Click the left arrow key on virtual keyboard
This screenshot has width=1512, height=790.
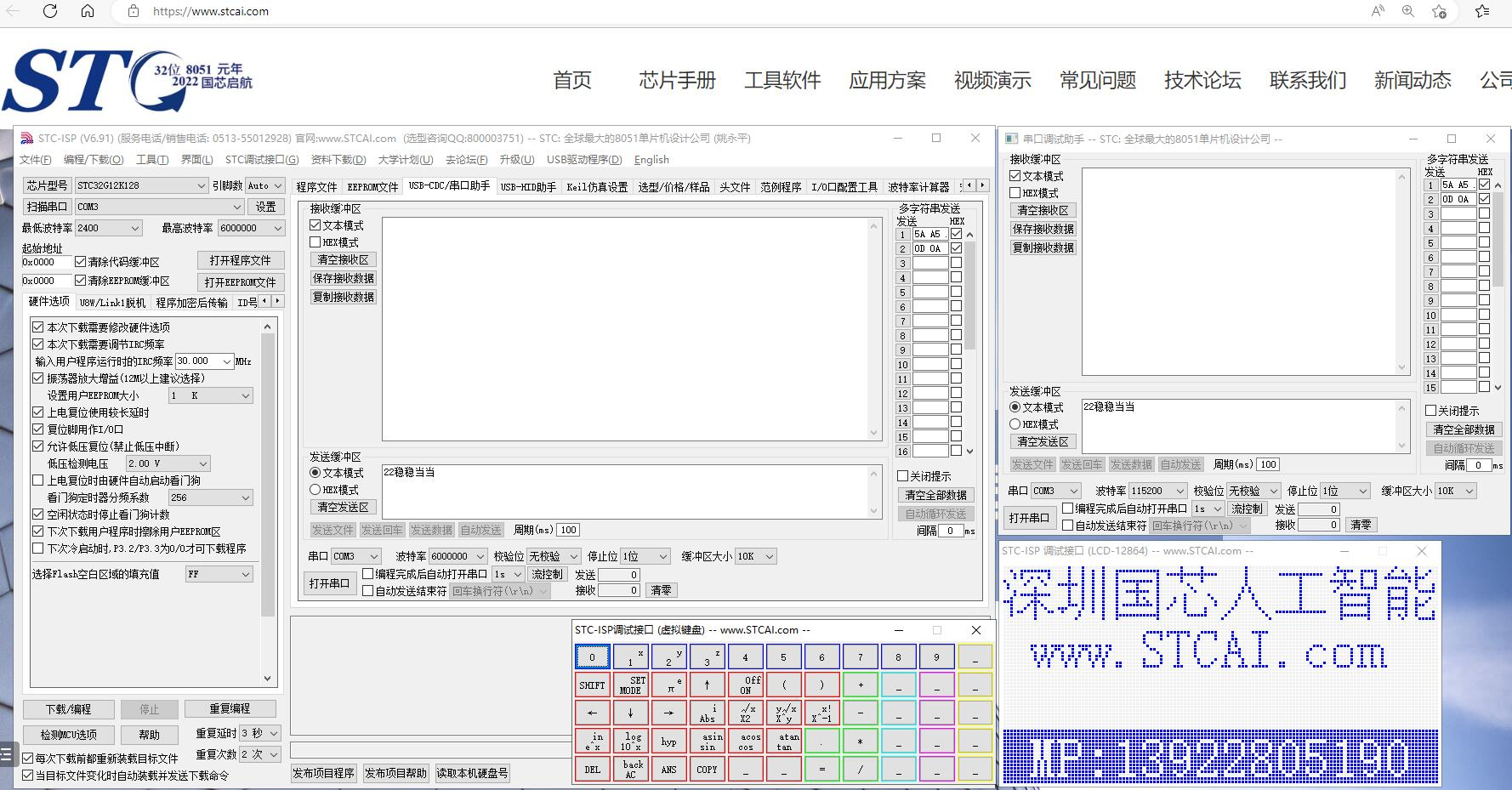tap(592, 713)
